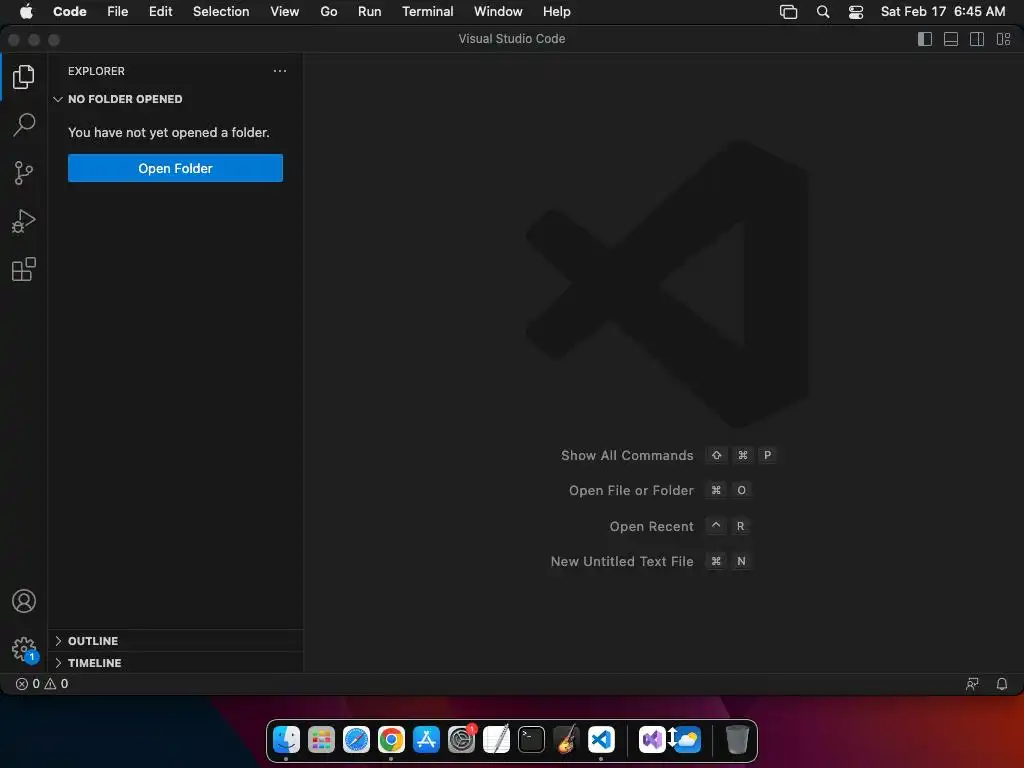
Task: Open the cloud app icon in Dock
Action: (x=686, y=739)
